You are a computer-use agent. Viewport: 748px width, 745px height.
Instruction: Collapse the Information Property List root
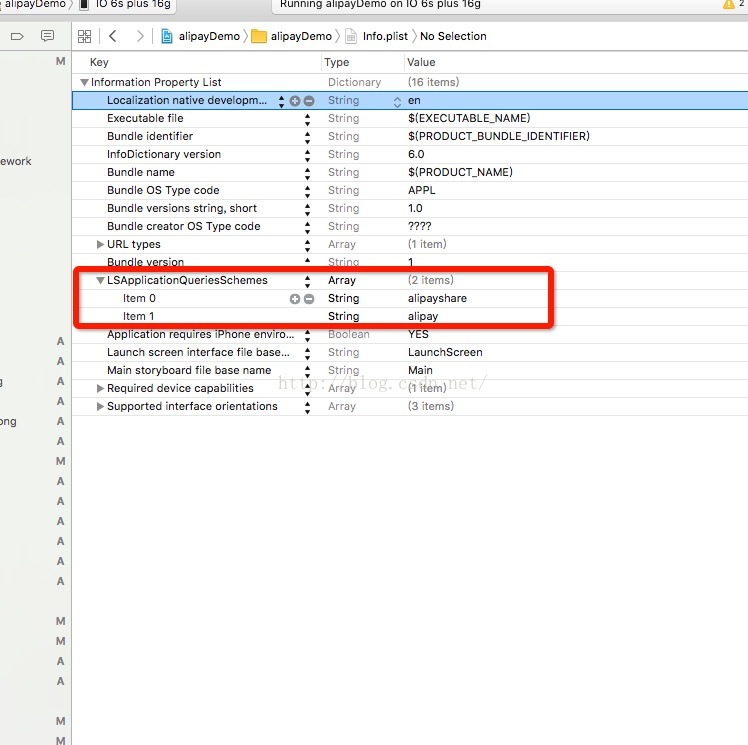coord(85,83)
